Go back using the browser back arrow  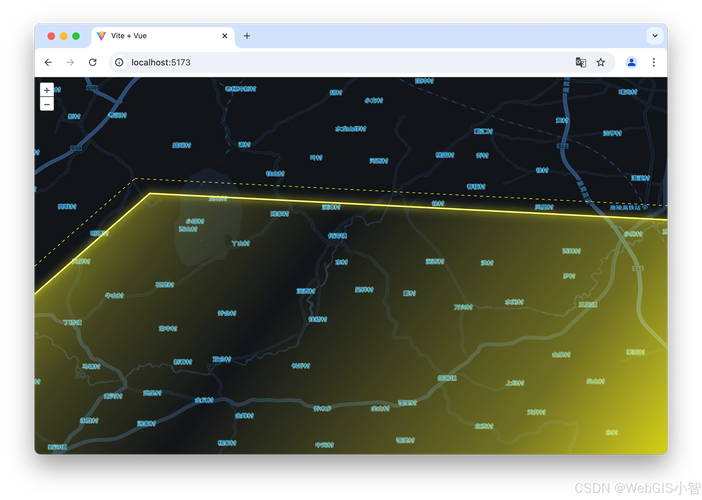point(48,62)
